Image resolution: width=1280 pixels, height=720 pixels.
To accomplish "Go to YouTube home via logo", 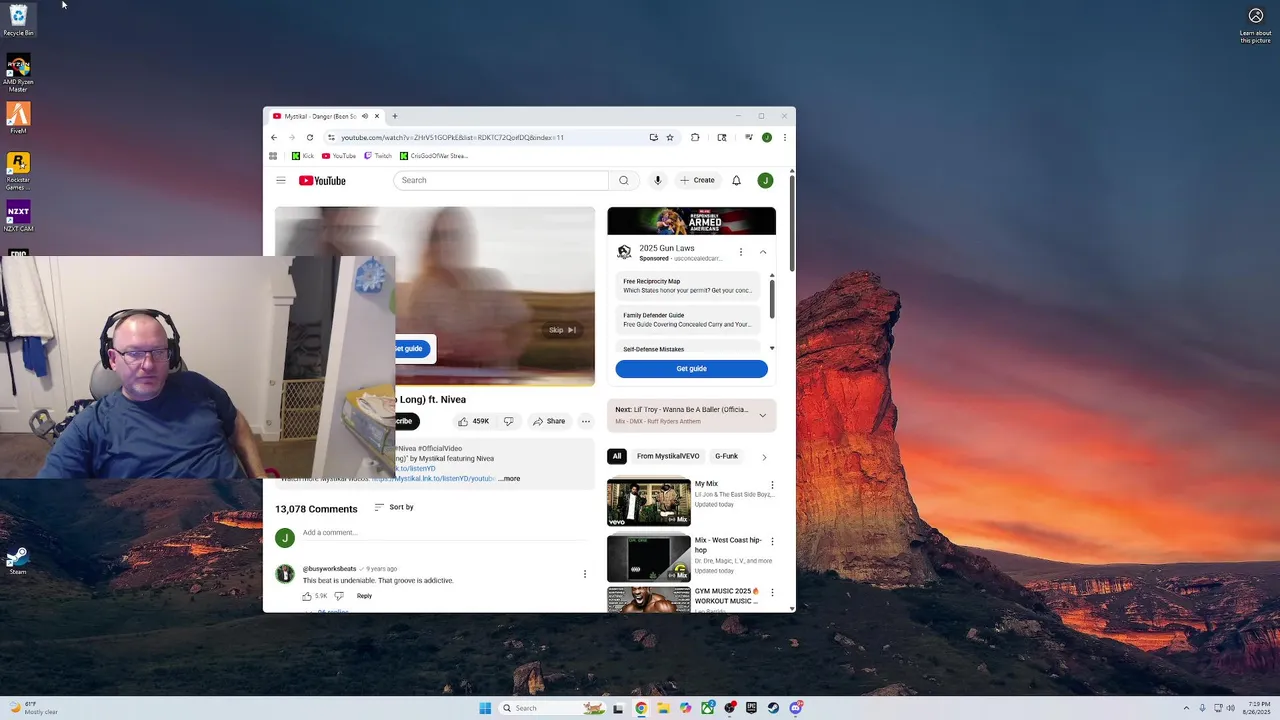I will (x=322, y=180).
